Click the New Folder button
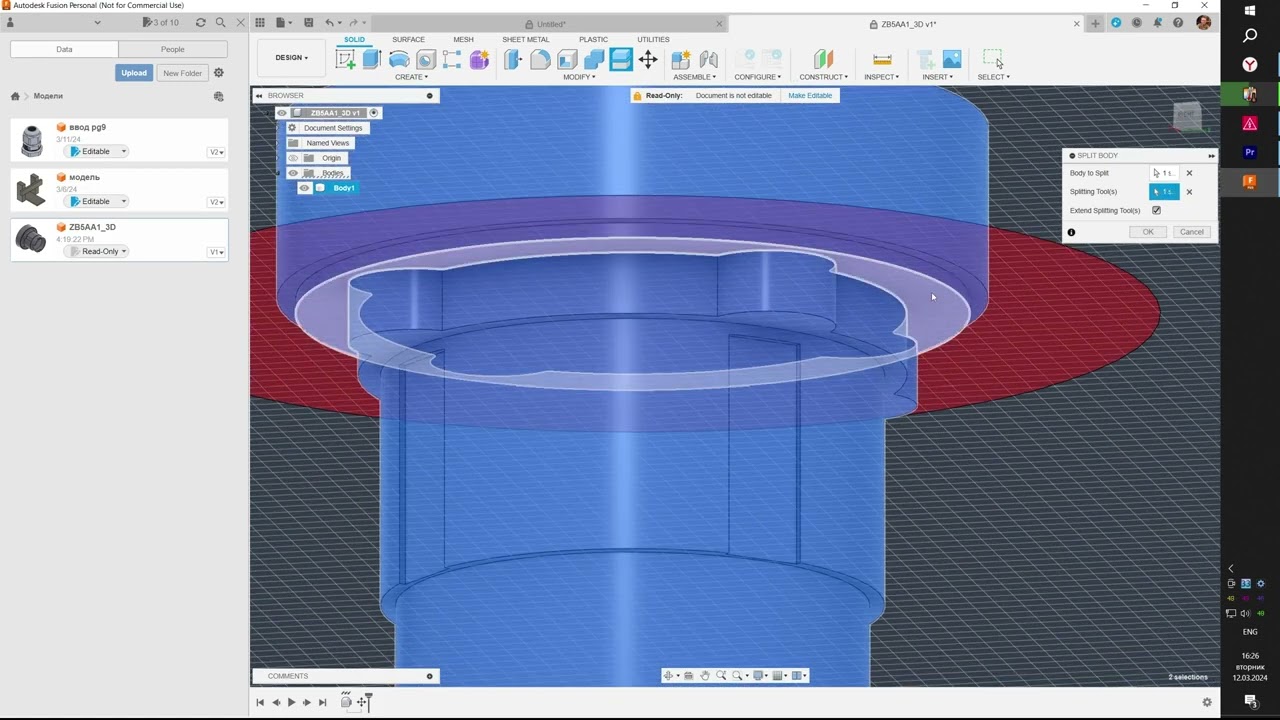The width and height of the screenshot is (1280, 720). 182,73
